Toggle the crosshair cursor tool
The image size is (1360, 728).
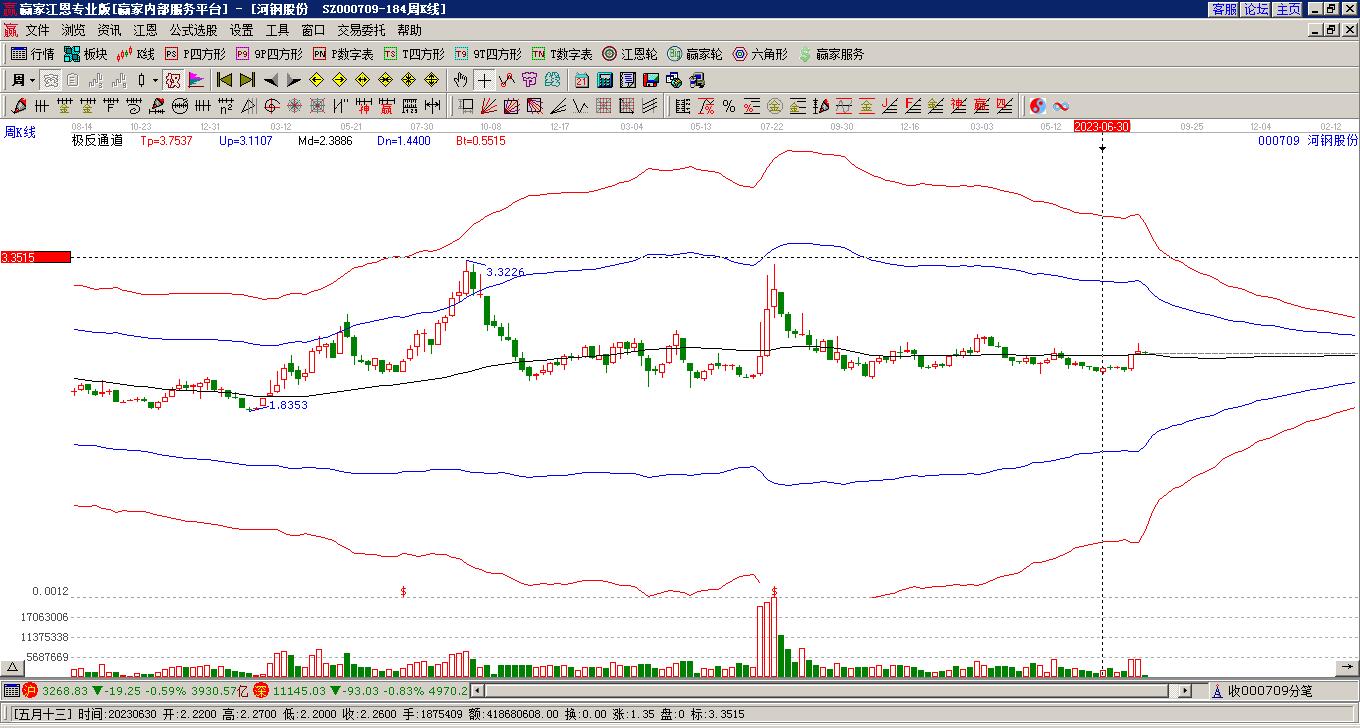point(484,80)
